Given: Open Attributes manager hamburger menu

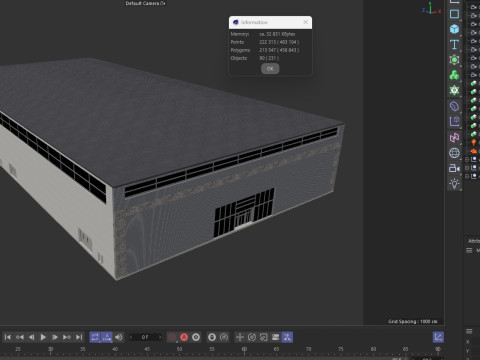Looking at the screenshot, I should pos(469,250).
